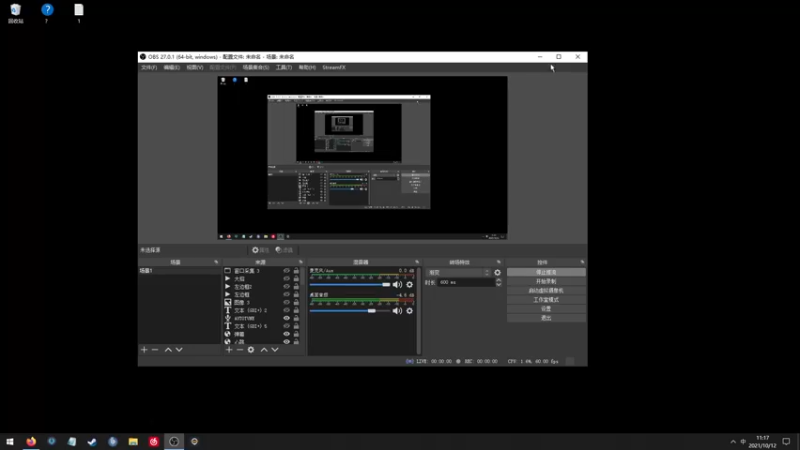The height and width of the screenshot is (450, 800).
Task: Open File Explorer from the taskbar
Action: (133, 441)
